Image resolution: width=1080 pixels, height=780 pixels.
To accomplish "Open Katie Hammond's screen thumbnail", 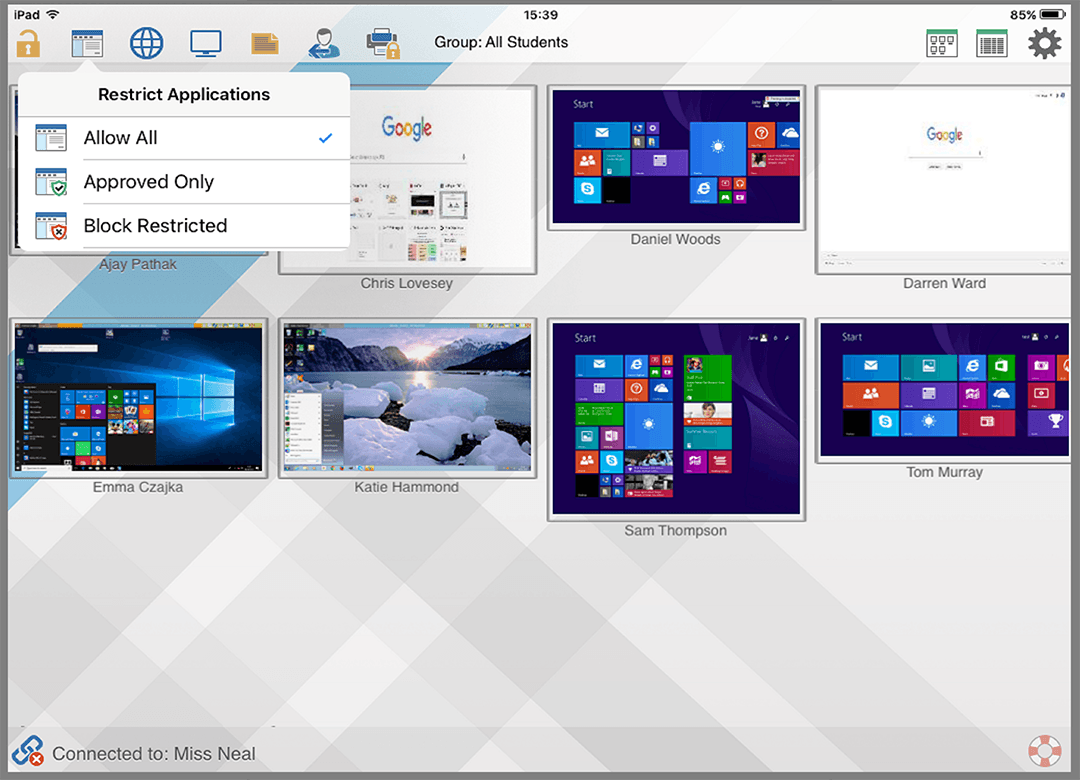I will pos(407,398).
